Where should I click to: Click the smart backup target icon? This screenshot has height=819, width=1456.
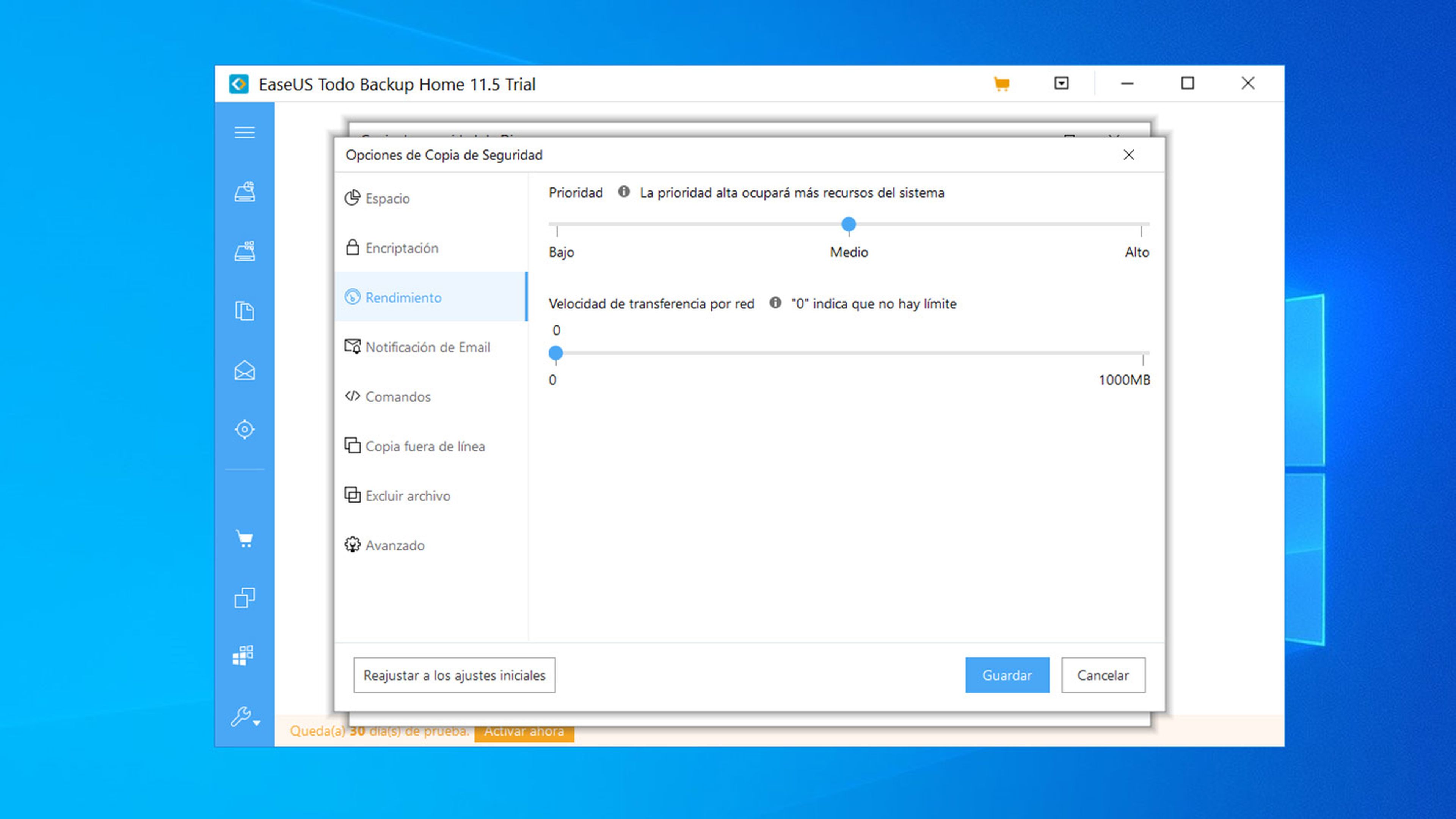point(244,429)
